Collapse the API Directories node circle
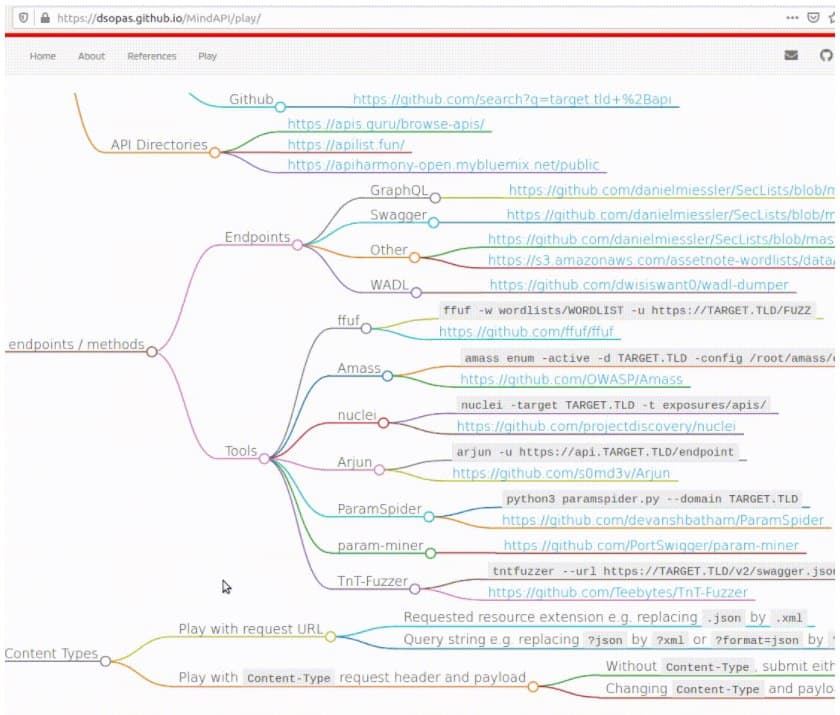This screenshot has height=715, width=840. [x=215, y=153]
